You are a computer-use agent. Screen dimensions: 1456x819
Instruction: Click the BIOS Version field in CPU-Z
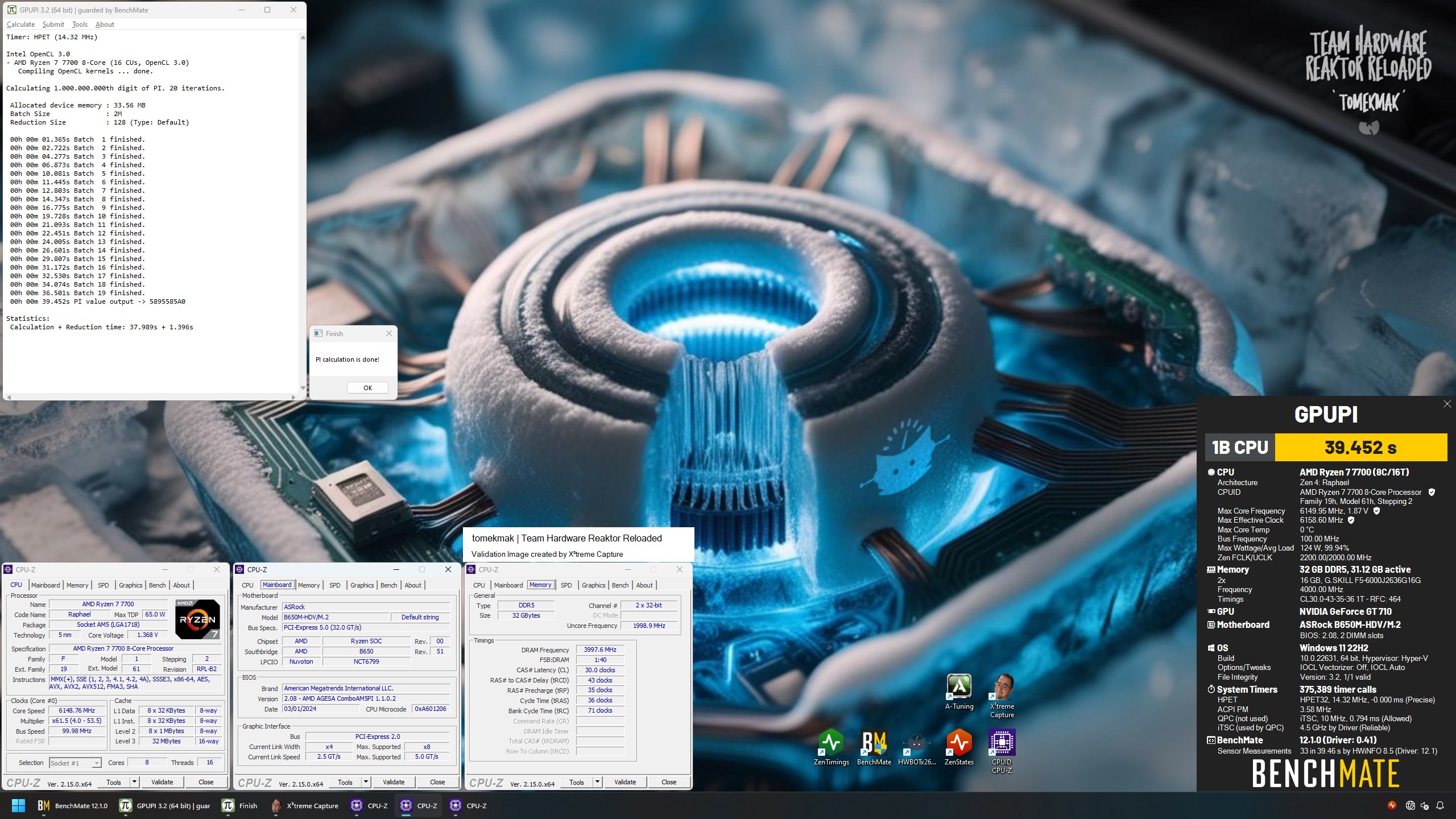click(x=366, y=698)
